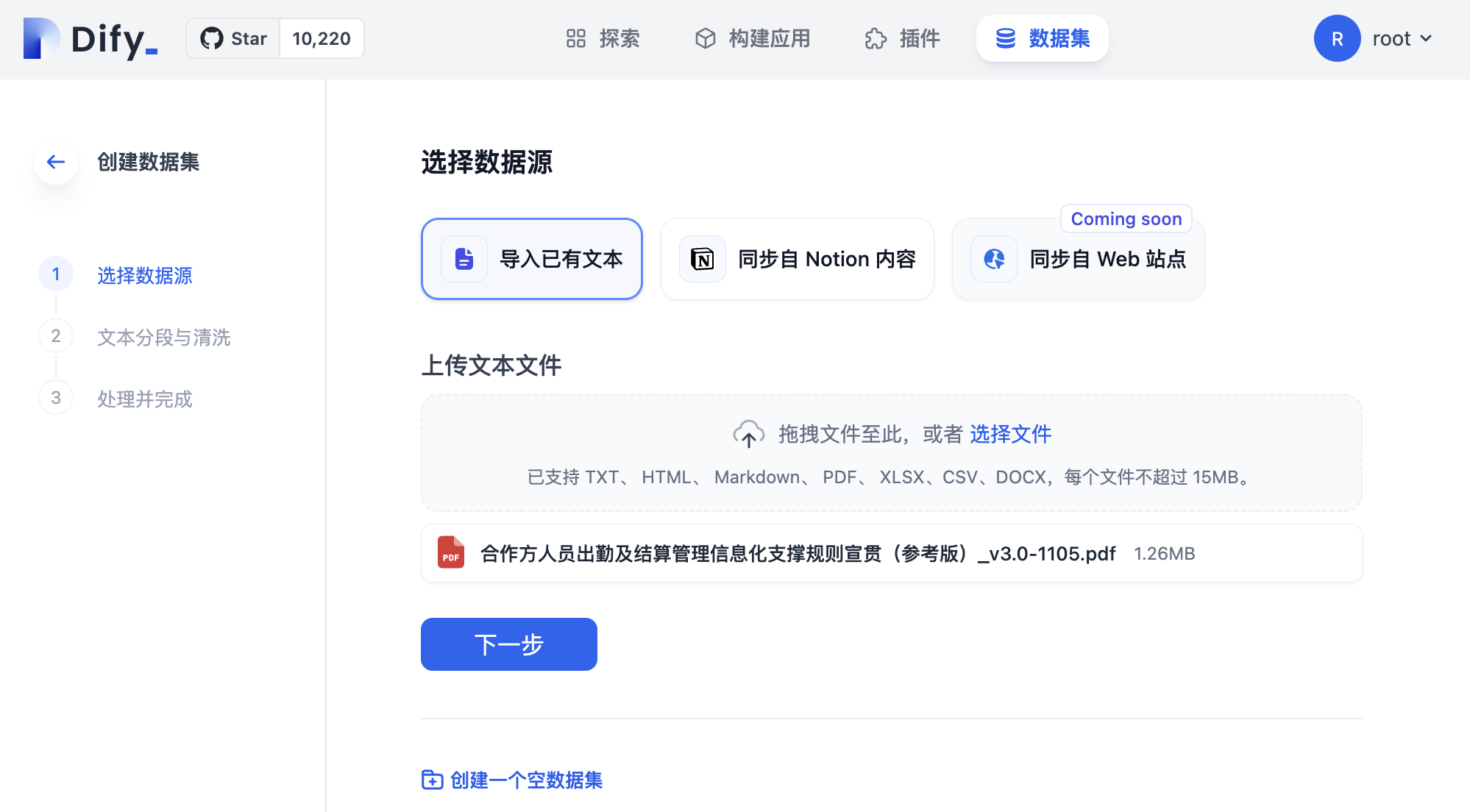This screenshot has height=812, width=1470.
Task: Click the Notion logo icon
Action: pos(702,259)
